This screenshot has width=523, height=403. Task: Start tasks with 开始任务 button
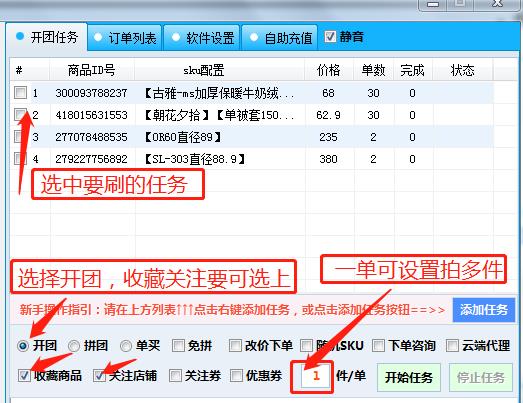coord(409,377)
